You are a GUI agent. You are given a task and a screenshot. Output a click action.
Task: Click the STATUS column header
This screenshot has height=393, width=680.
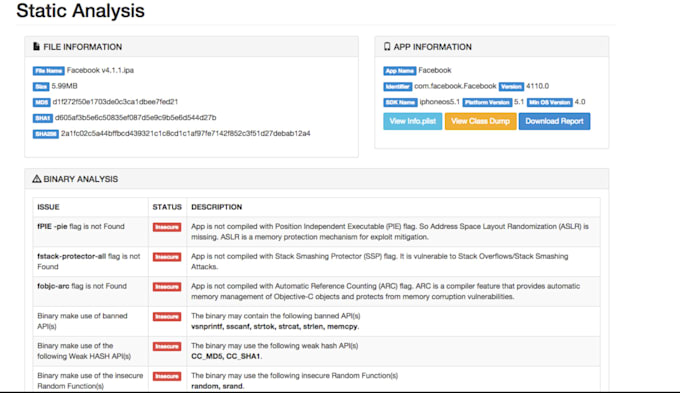(167, 207)
